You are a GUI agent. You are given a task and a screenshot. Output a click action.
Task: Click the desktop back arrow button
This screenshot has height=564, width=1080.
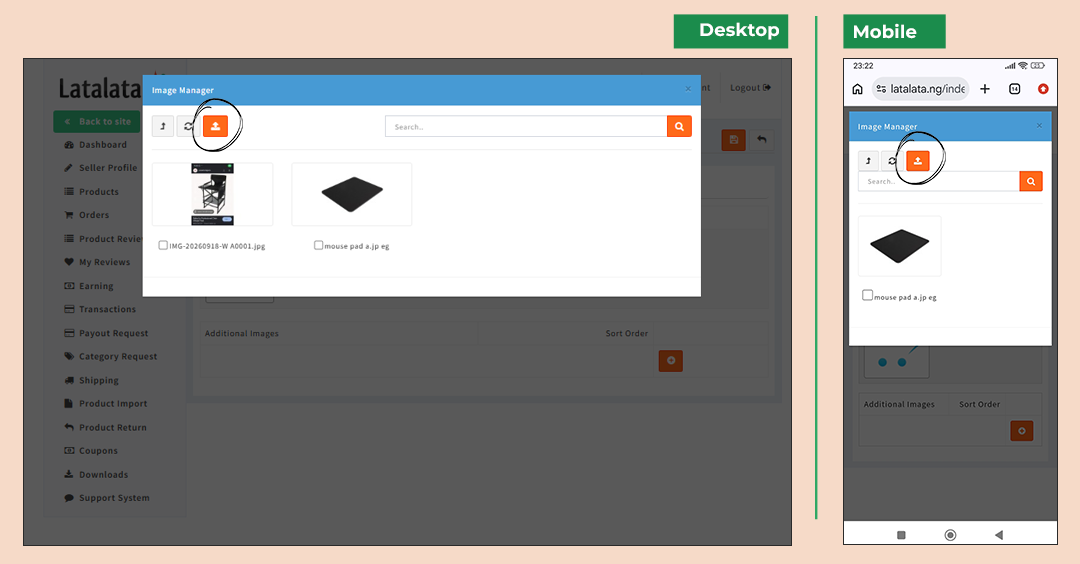[x=762, y=140]
